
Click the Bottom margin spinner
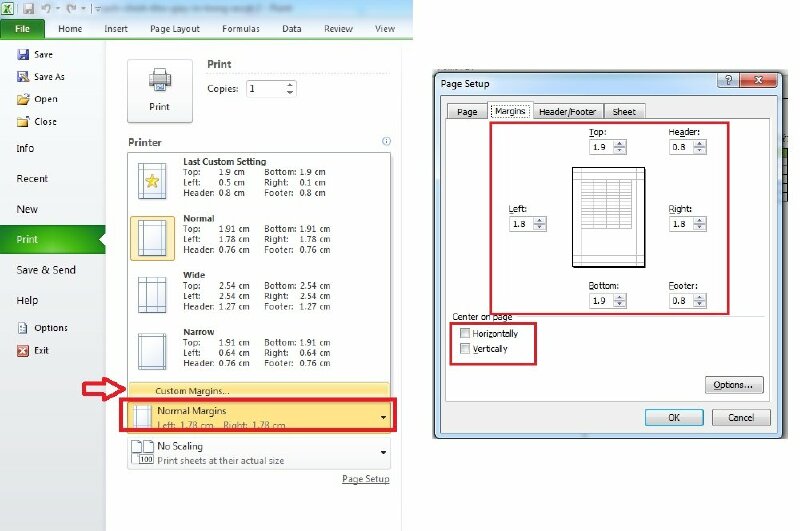coord(620,301)
